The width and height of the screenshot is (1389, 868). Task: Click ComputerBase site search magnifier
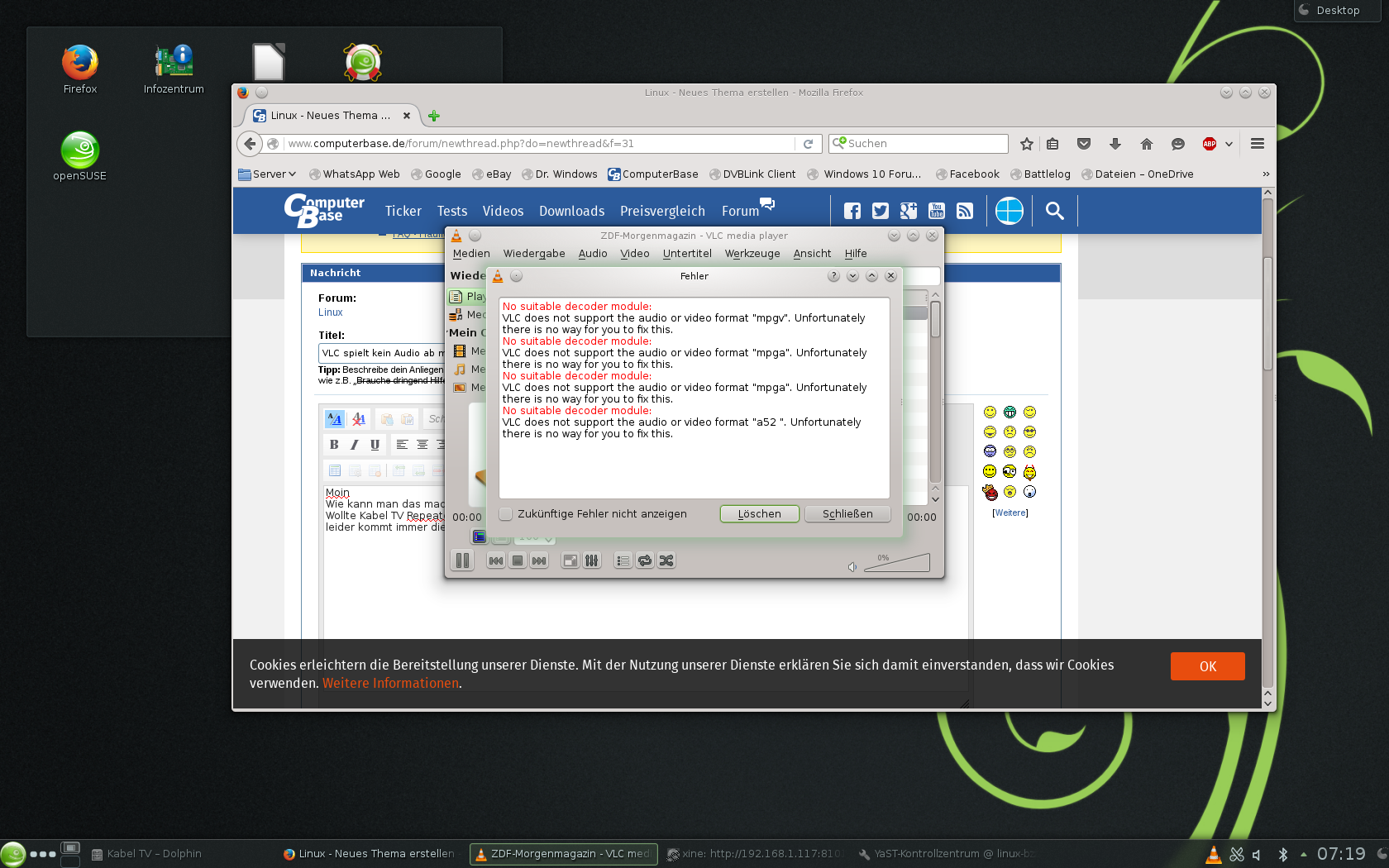(x=1054, y=211)
